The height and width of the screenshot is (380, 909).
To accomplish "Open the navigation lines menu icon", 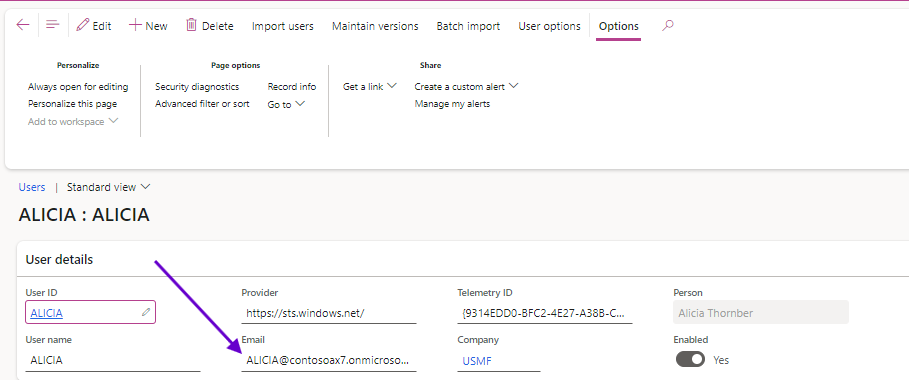I will [53, 25].
